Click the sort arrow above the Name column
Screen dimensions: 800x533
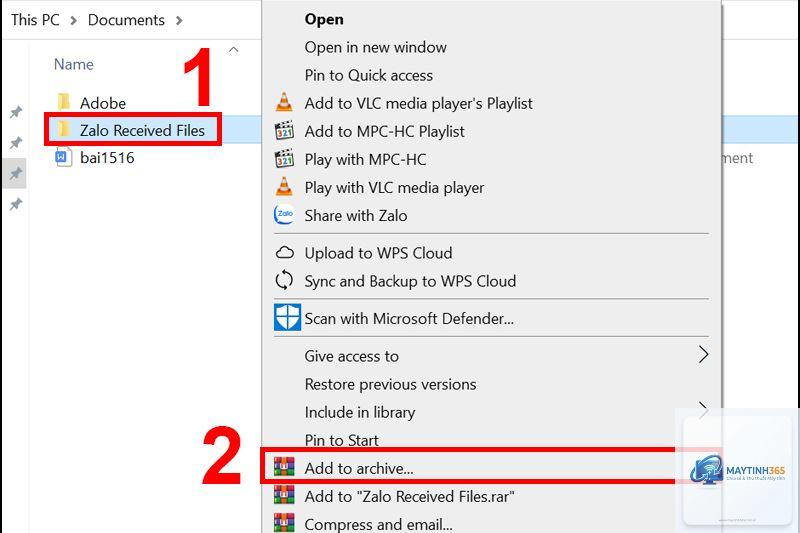point(234,49)
